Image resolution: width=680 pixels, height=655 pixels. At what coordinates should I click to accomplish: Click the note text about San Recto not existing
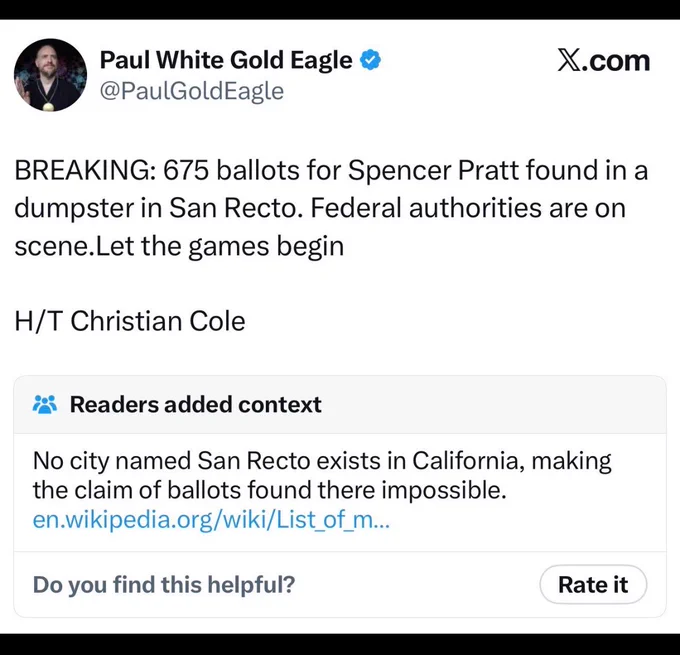[x=322, y=475]
